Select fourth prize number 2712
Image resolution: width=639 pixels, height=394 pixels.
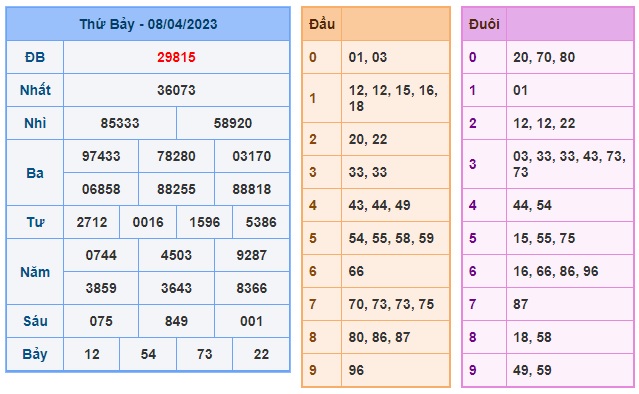[x=92, y=222]
